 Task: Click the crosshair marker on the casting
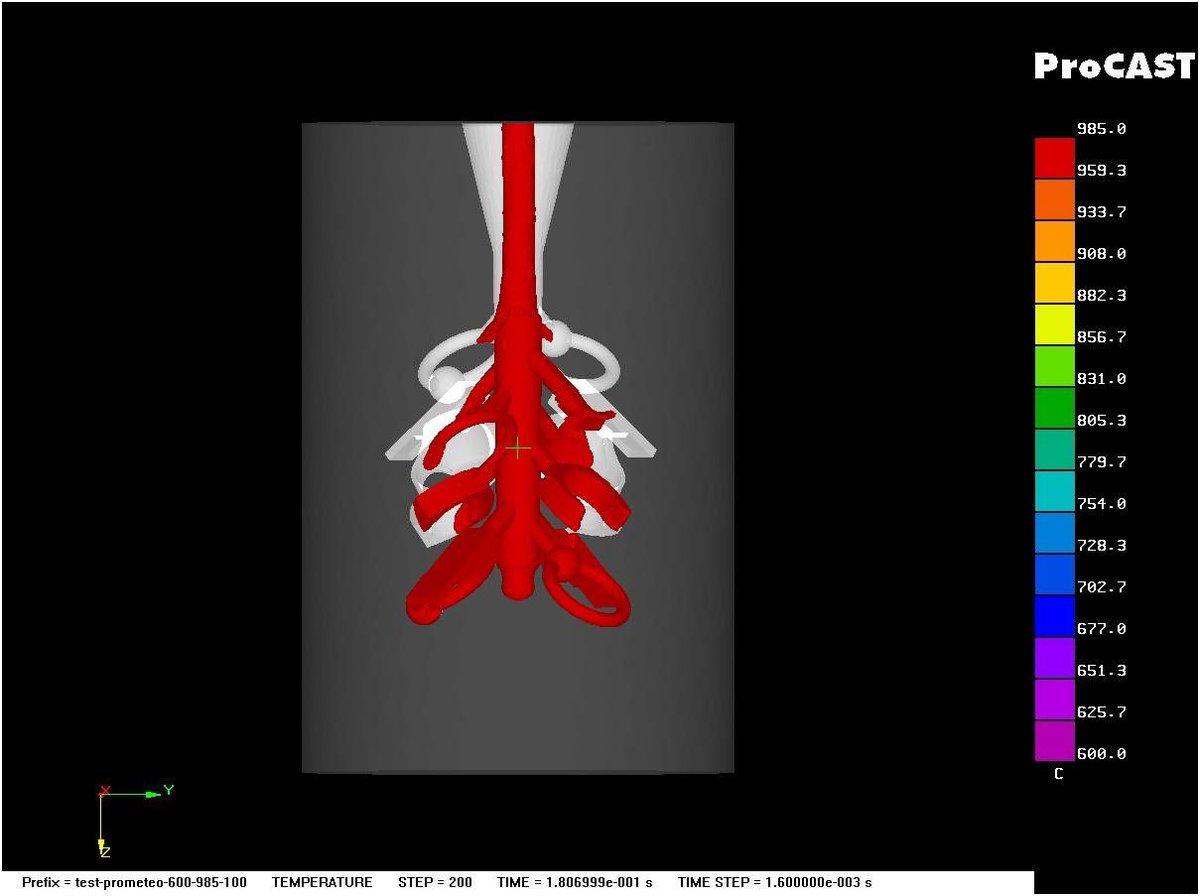coord(517,449)
